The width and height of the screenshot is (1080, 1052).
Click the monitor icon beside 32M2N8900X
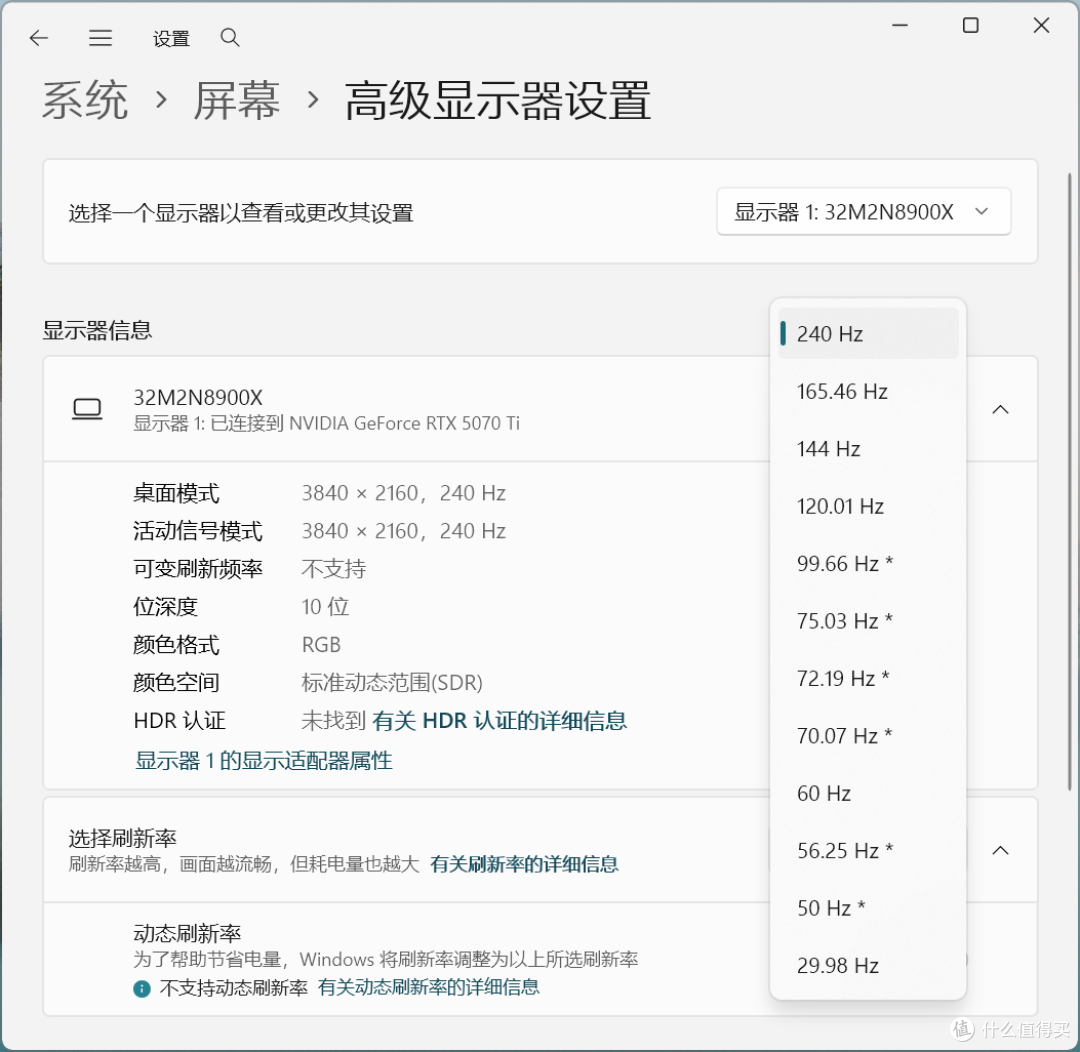point(87,409)
